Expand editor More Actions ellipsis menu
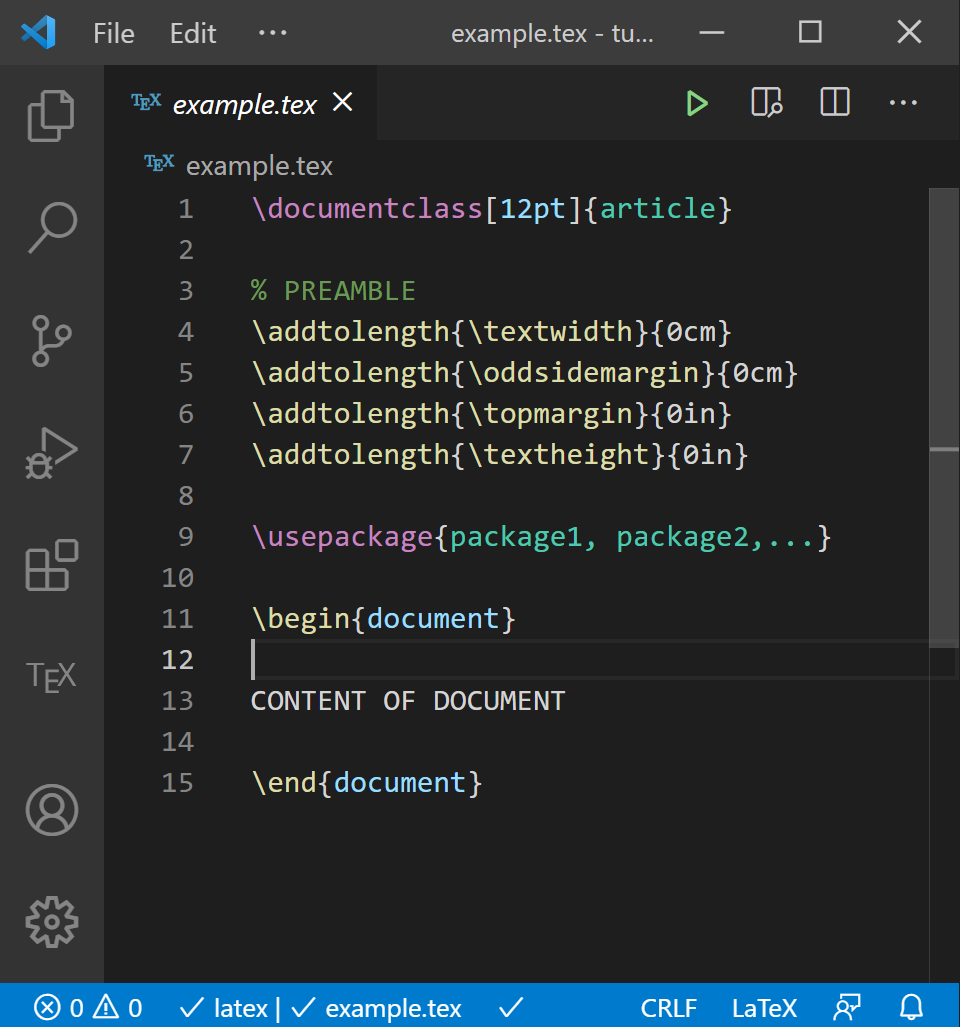960x1027 pixels. tap(903, 103)
